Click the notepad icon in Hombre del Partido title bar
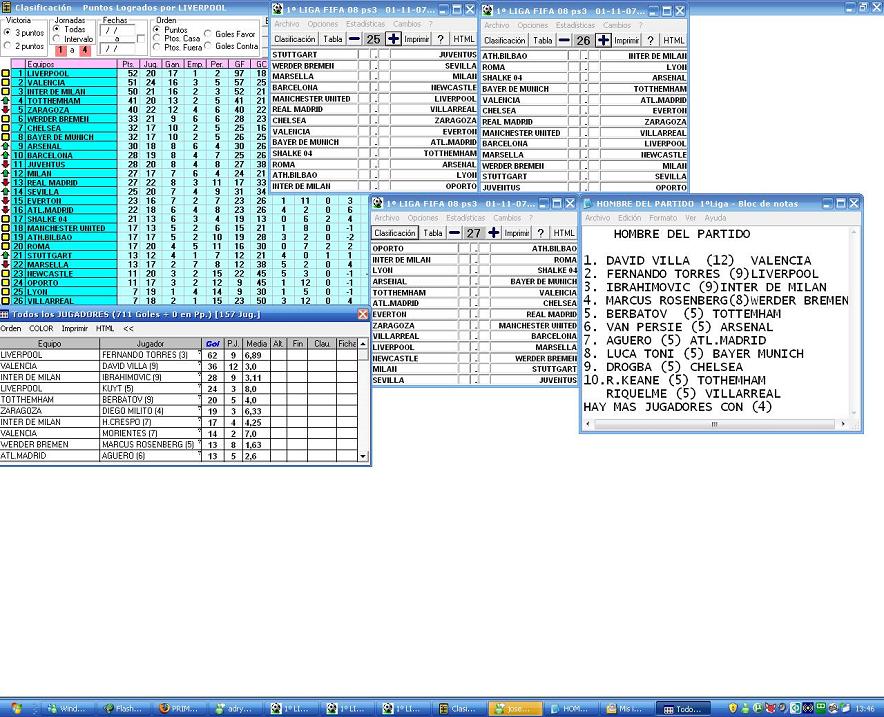This screenshot has height=717, width=884. point(587,203)
